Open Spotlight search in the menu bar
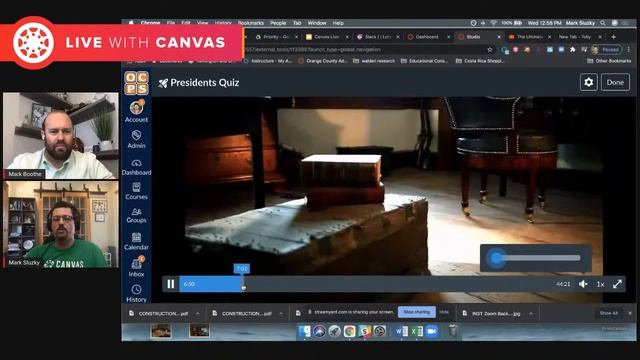The height and width of the screenshot is (360, 640). (x=603, y=23)
